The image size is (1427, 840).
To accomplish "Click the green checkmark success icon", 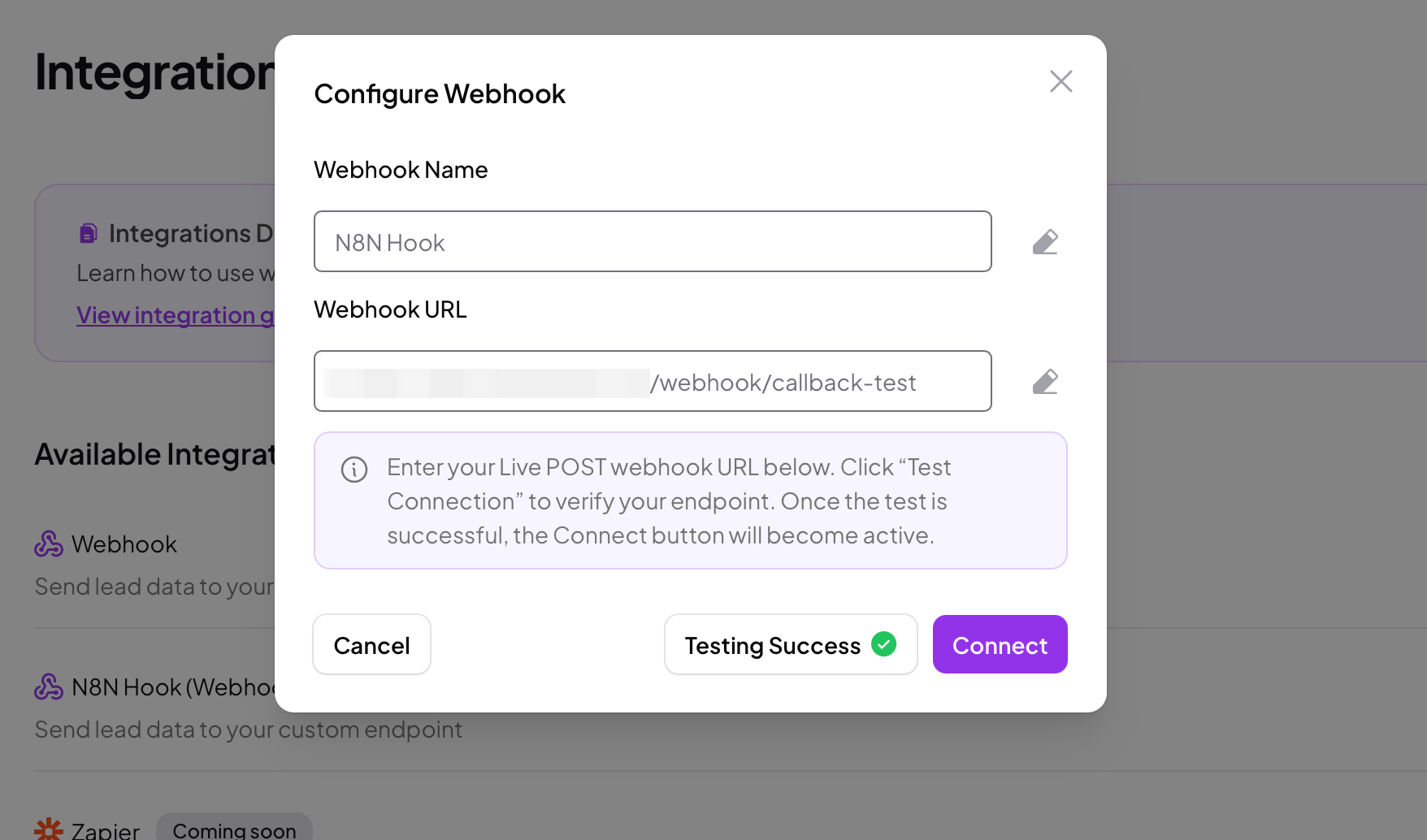I will [884, 644].
